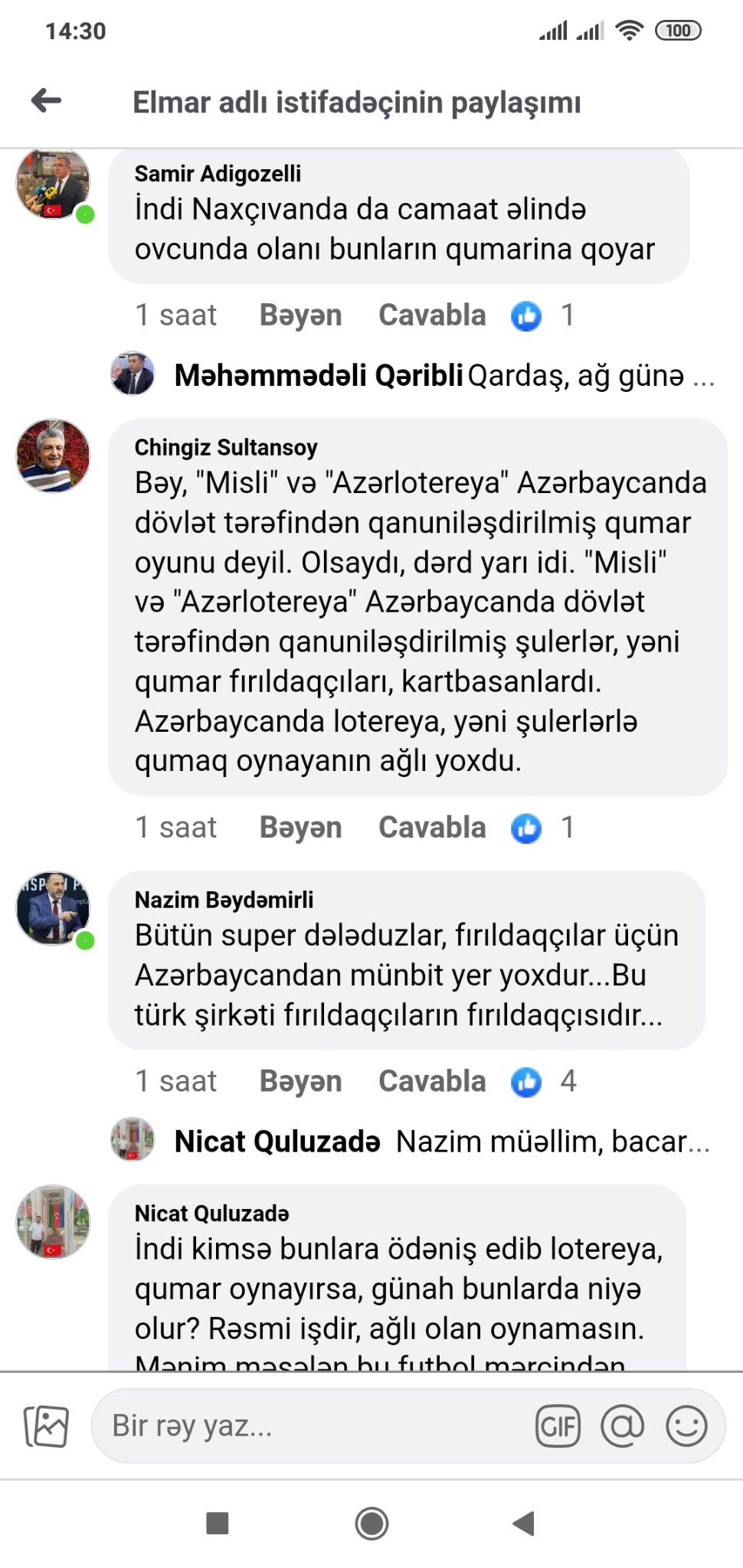
Task: Open the photo attachment icon
Action: (x=47, y=1426)
